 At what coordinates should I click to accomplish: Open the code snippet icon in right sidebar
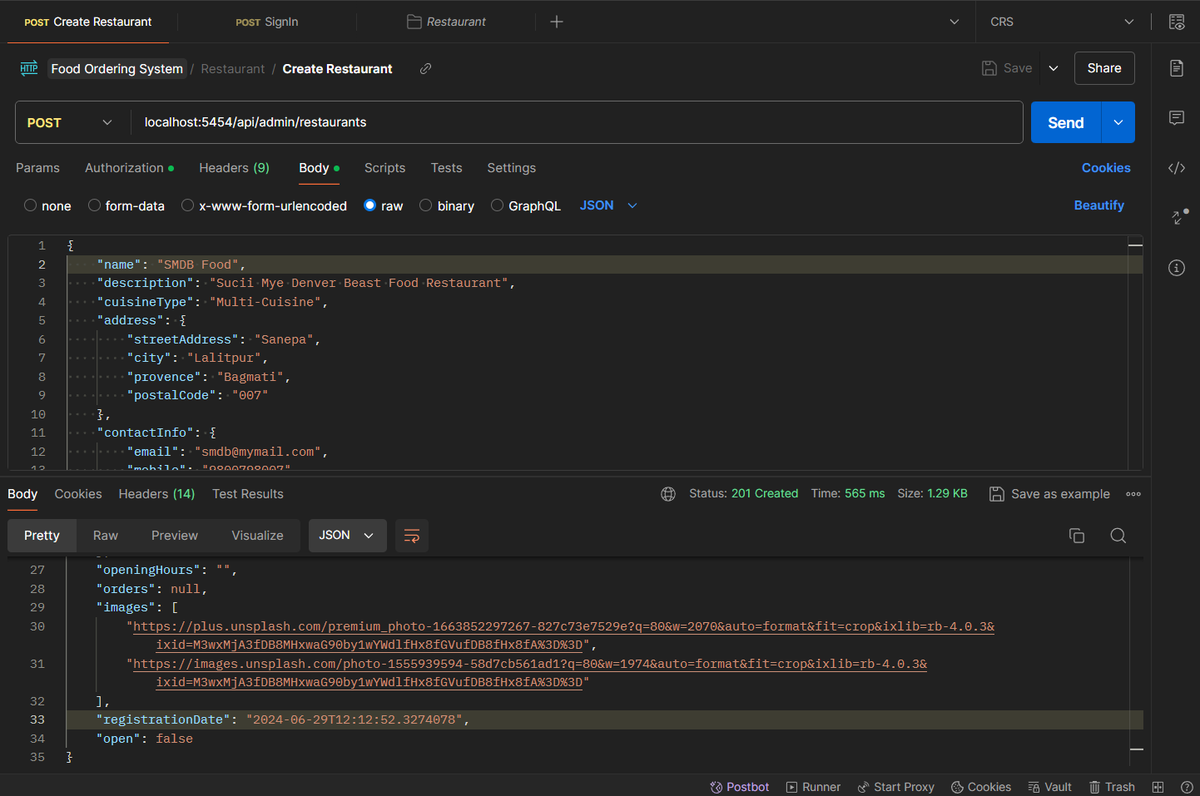pos(1176,168)
